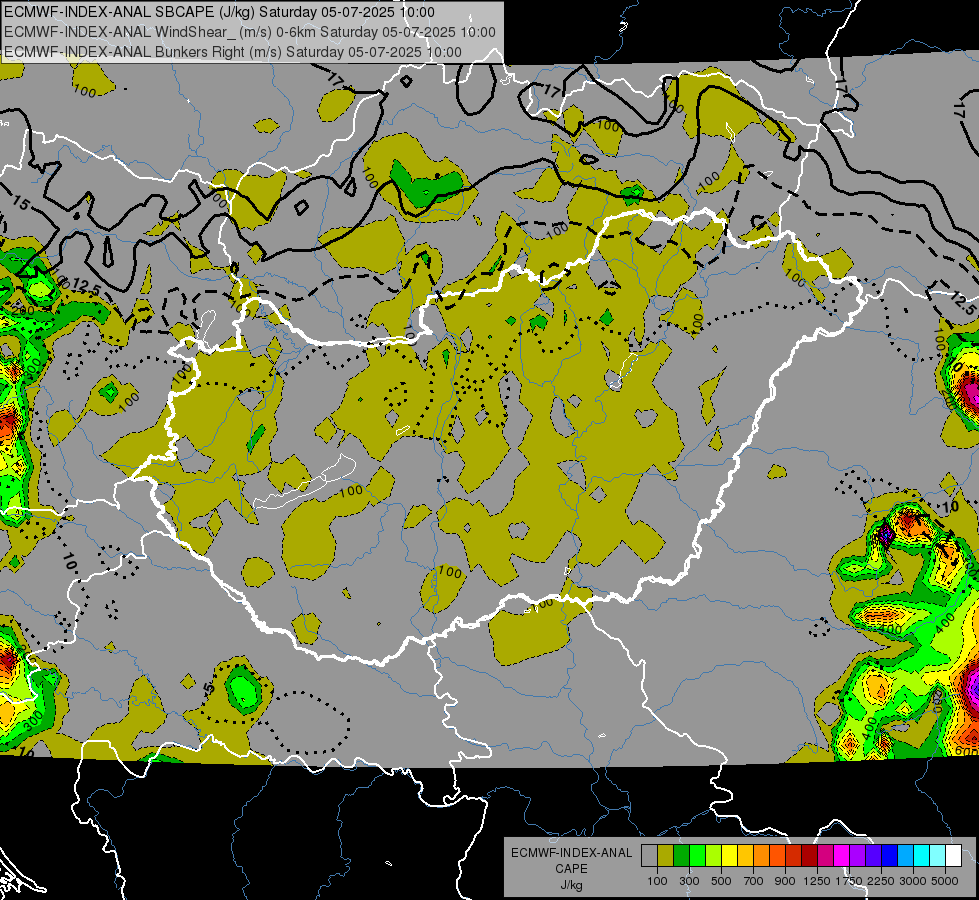The height and width of the screenshot is (900, 979).
Task: Click legend title ECMWF-INDEX-ANAL above CAPE
Action: point(571,853)
